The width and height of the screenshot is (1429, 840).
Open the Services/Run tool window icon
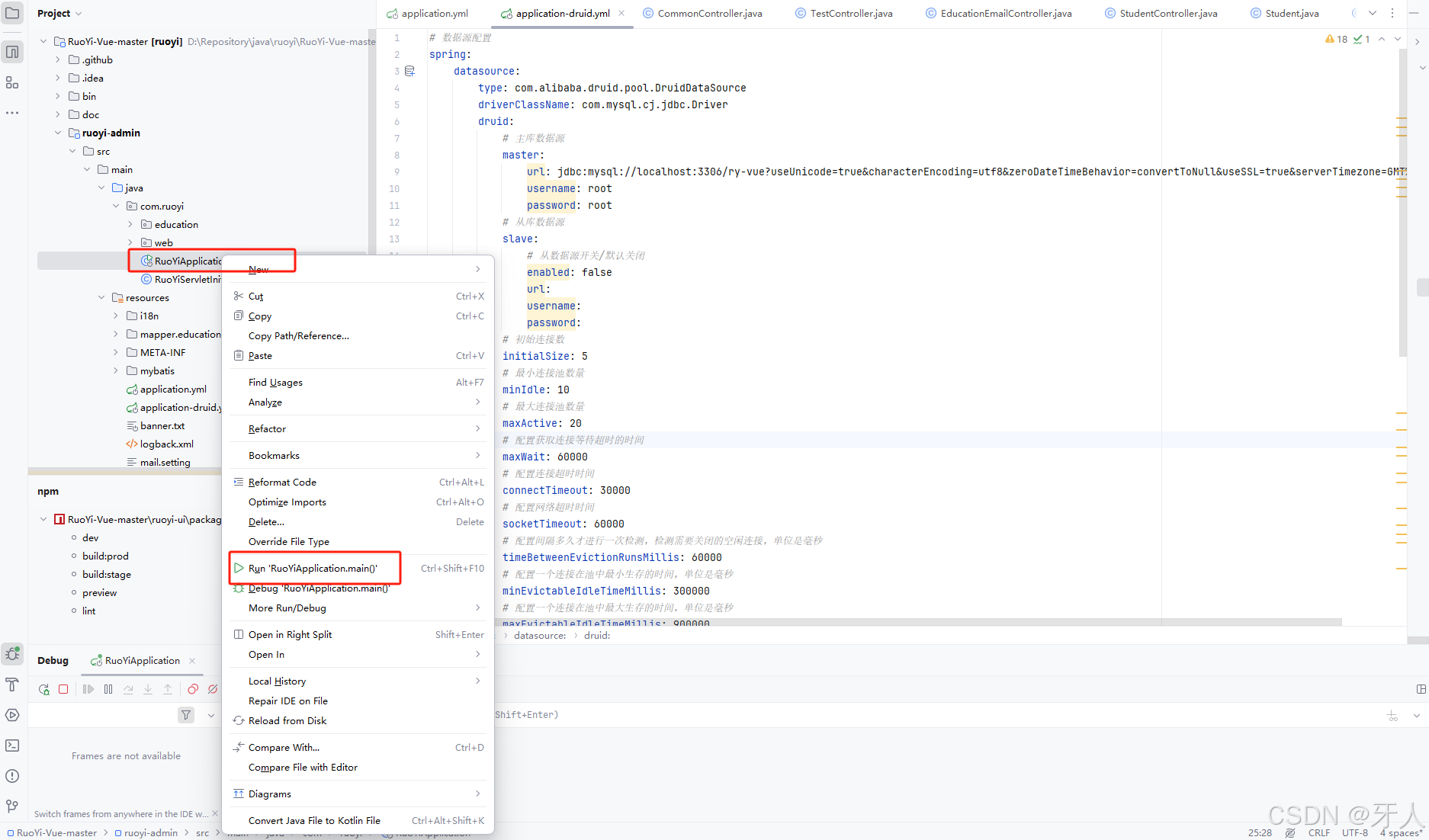(12, 715)
